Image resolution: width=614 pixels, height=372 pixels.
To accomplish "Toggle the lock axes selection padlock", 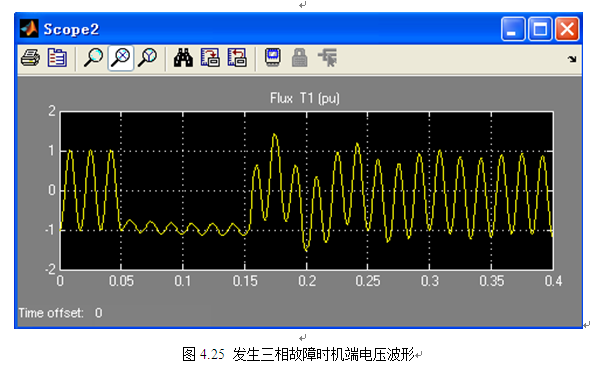I will [x=300, y=58].
